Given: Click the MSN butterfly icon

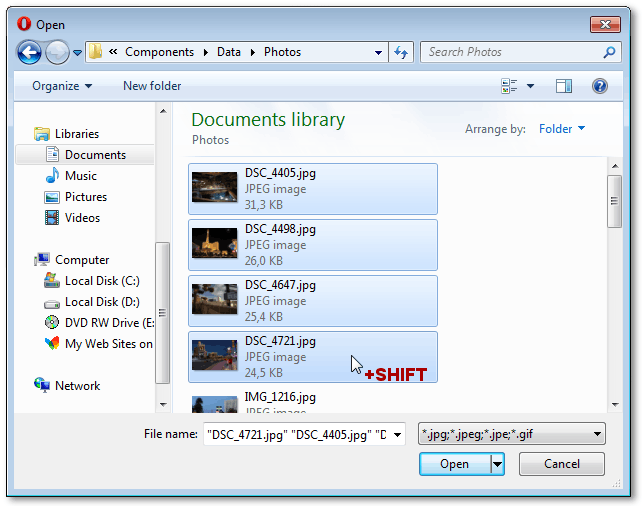Looking at the screenshot, I should click(52, 343).
